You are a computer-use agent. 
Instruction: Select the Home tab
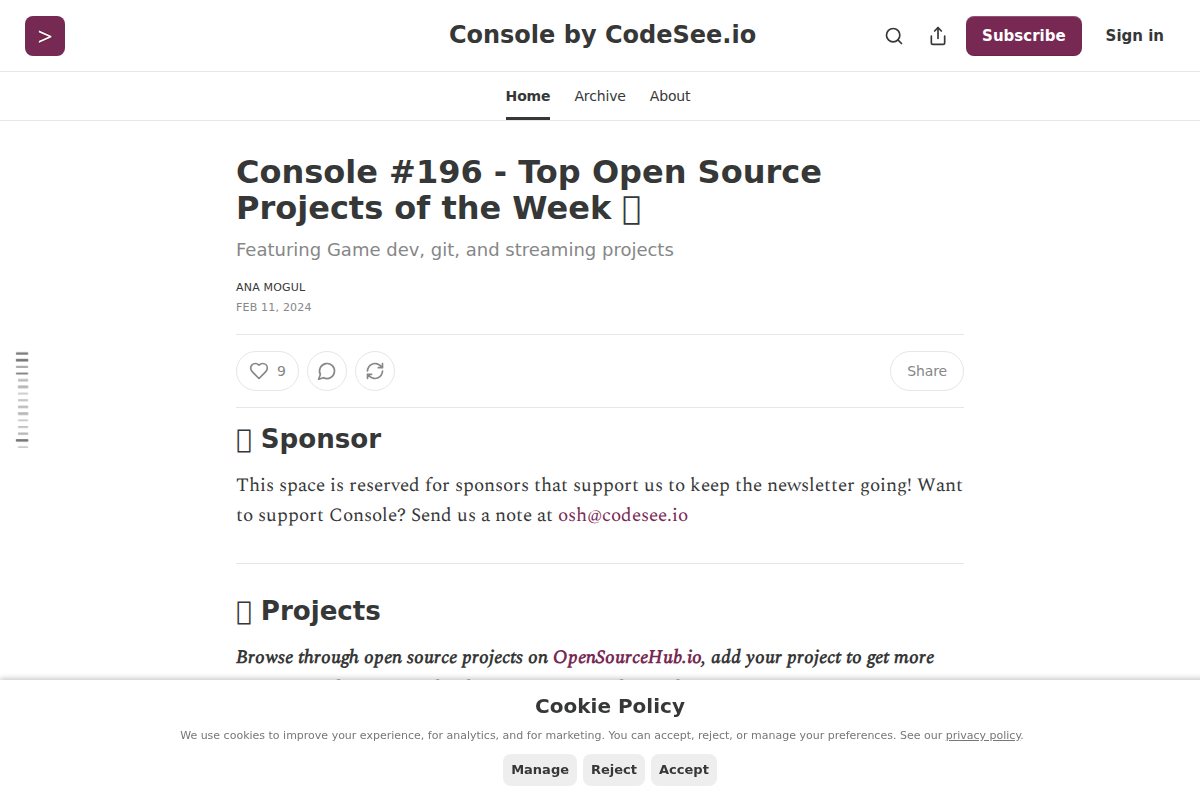click(528, 96)
